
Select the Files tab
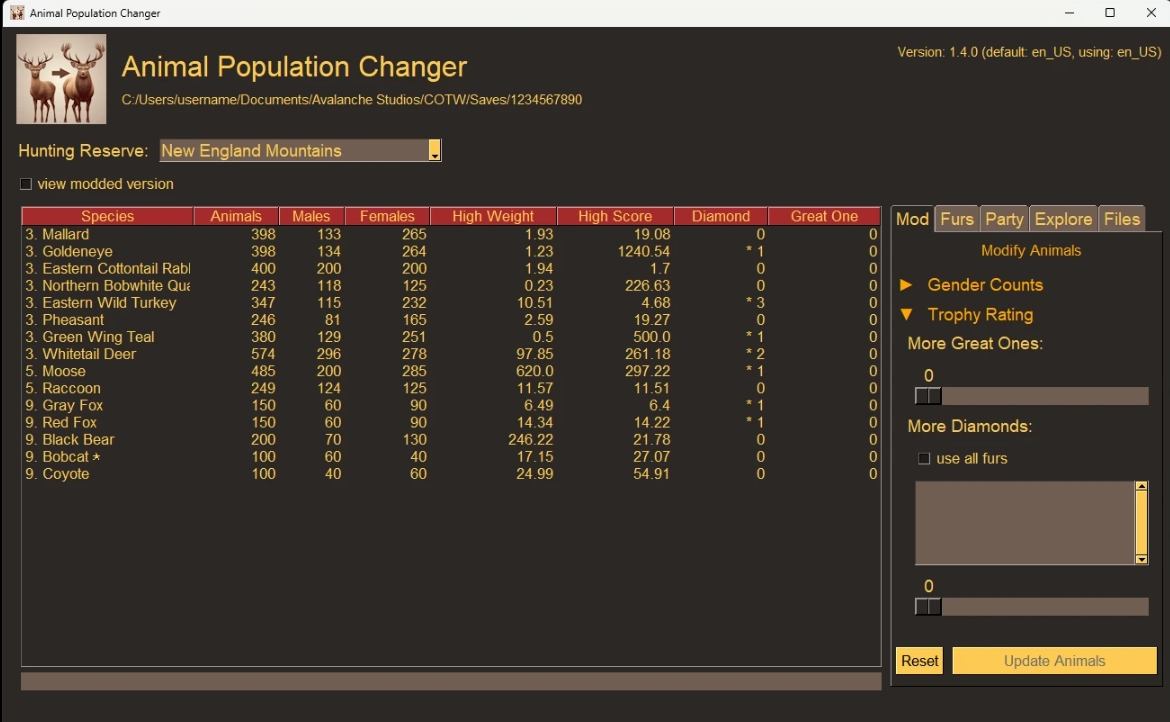pos(1121,219)
